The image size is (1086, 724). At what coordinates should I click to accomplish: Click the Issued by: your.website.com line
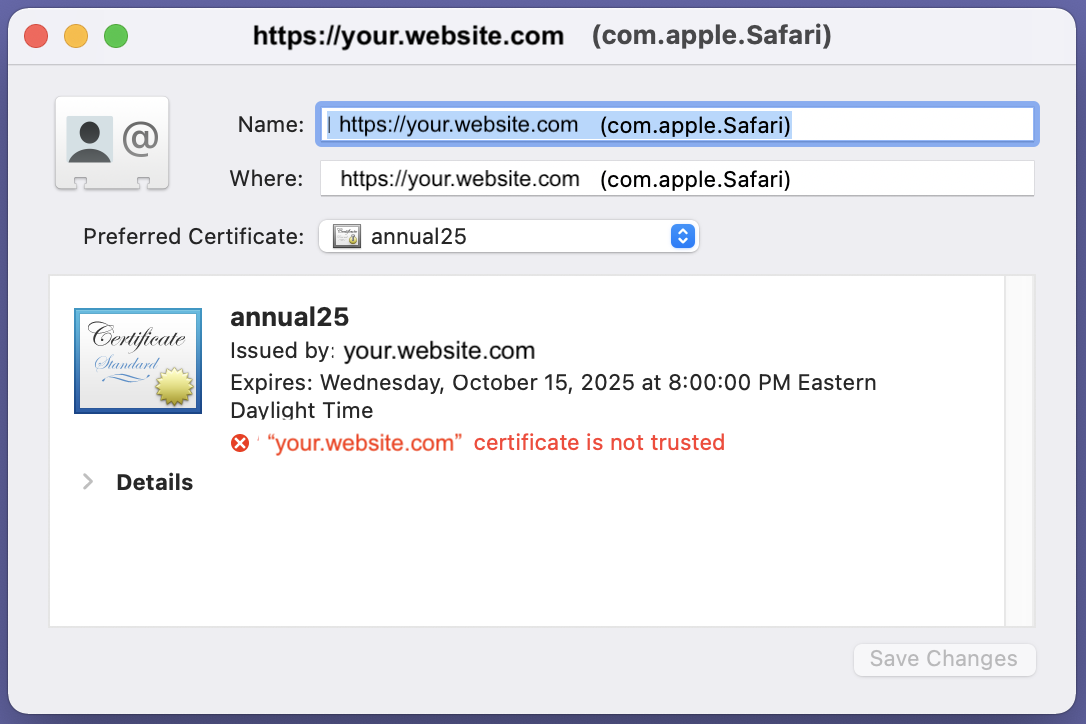pos(382,351)
